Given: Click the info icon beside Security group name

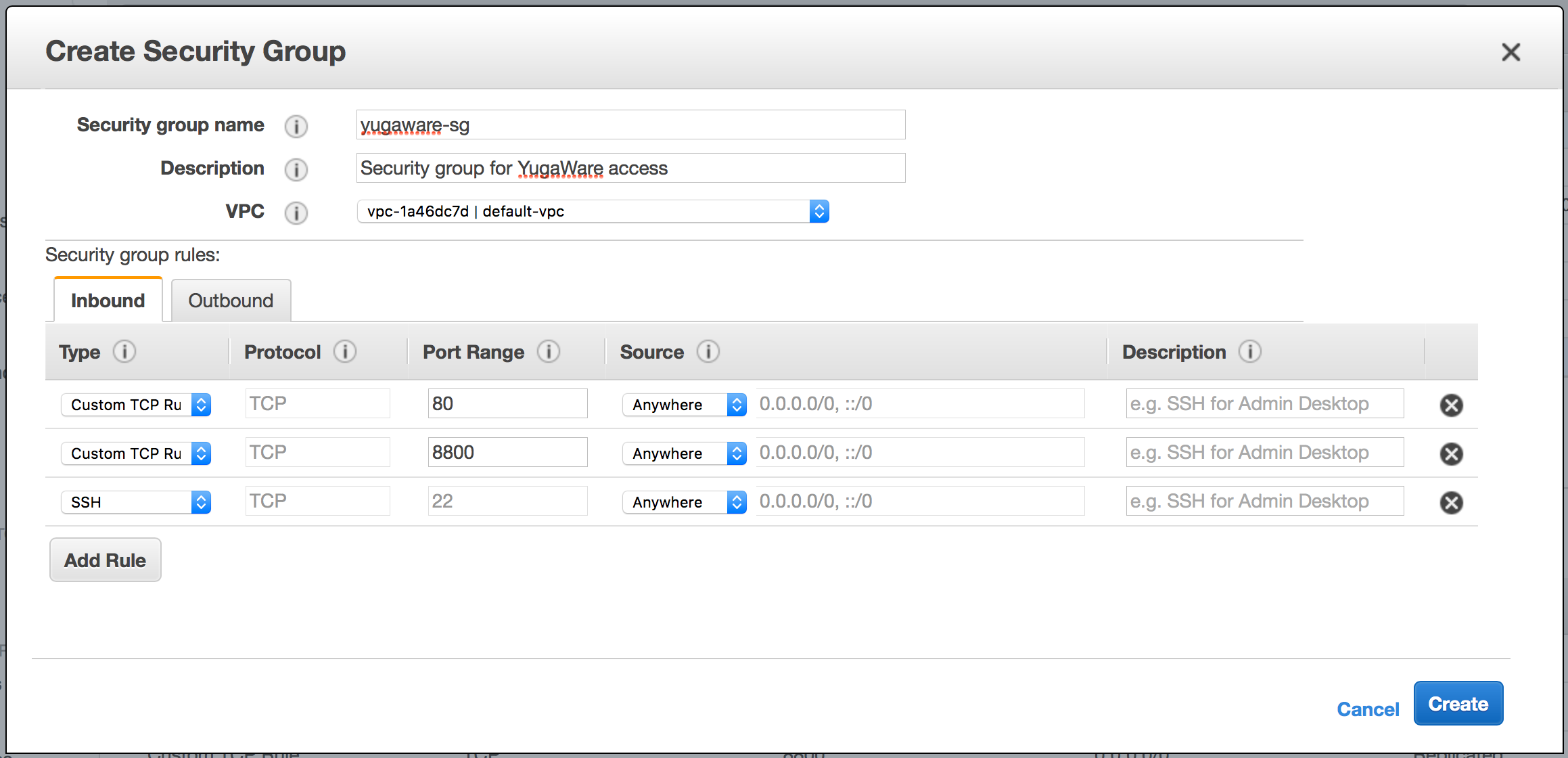Looking at the screenshot, I should [x=296, y=126].
